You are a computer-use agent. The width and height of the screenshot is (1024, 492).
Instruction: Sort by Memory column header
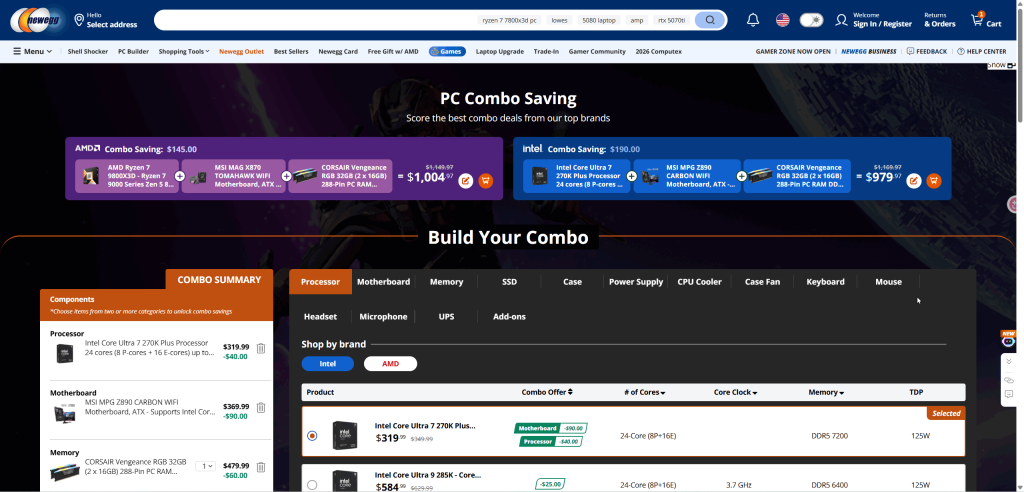click(826, 393)
